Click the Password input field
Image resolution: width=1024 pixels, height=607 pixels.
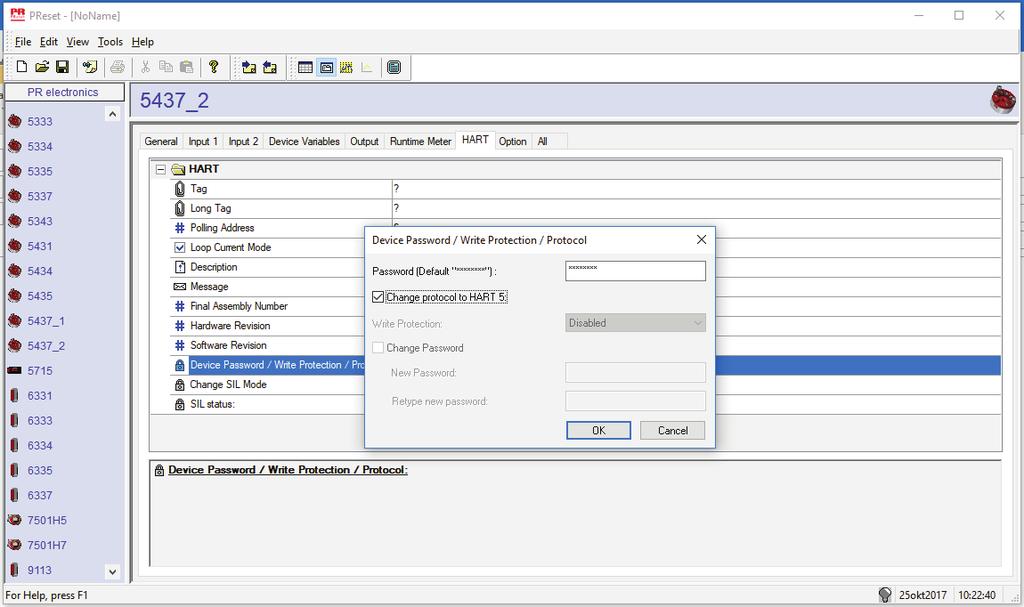click(x=635, y=271)
